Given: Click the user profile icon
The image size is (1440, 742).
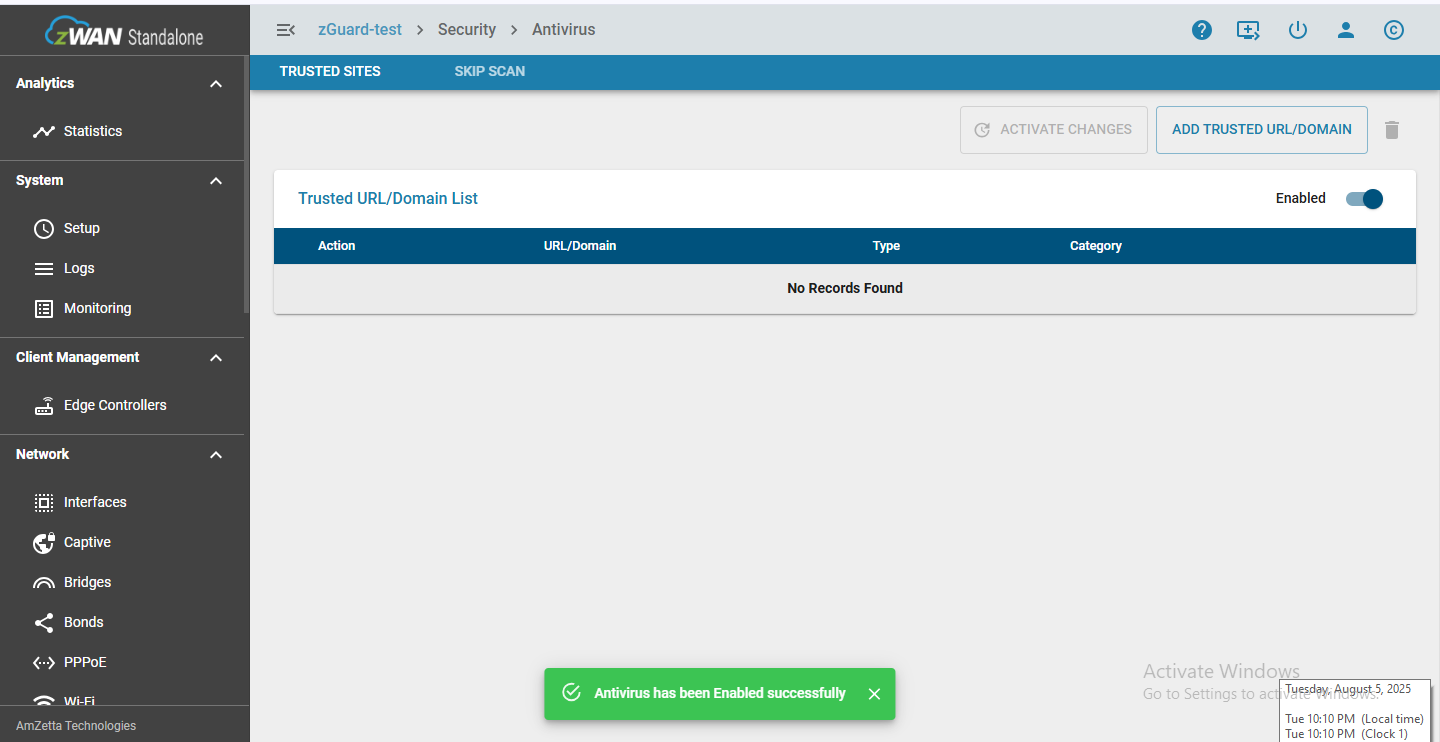Looking at the screenshot, I should pyautogui.click(x=1345, y=30).
